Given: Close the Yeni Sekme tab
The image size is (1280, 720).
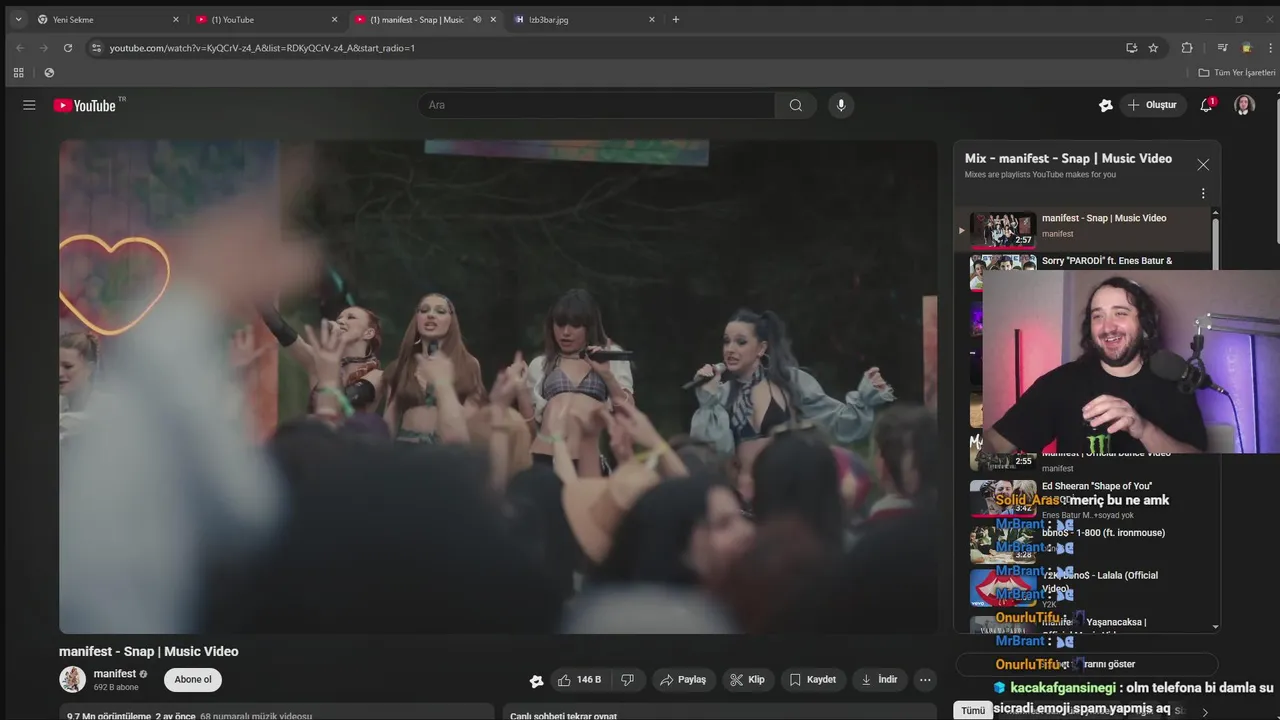Looking at the screenshot, I should [176, 19].
